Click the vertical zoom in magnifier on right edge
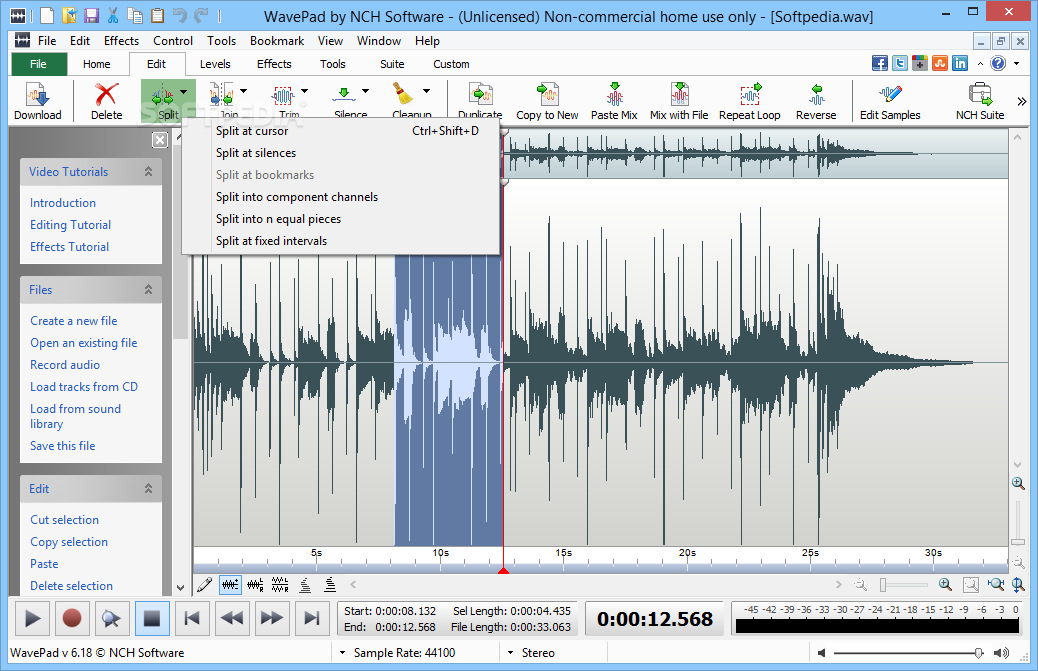 tap(1018, 483)
